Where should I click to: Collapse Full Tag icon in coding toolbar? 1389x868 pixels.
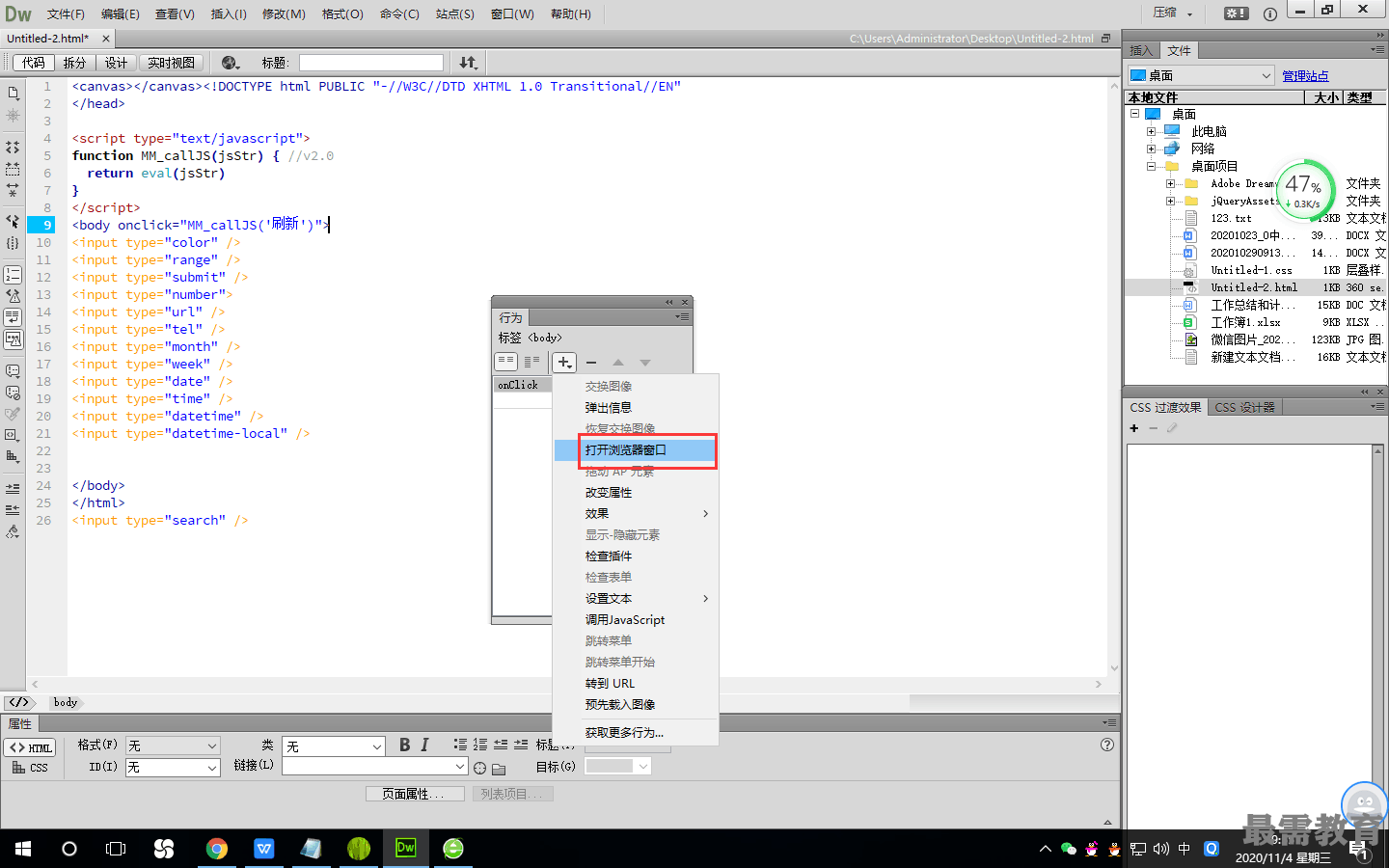click(13, 148)
